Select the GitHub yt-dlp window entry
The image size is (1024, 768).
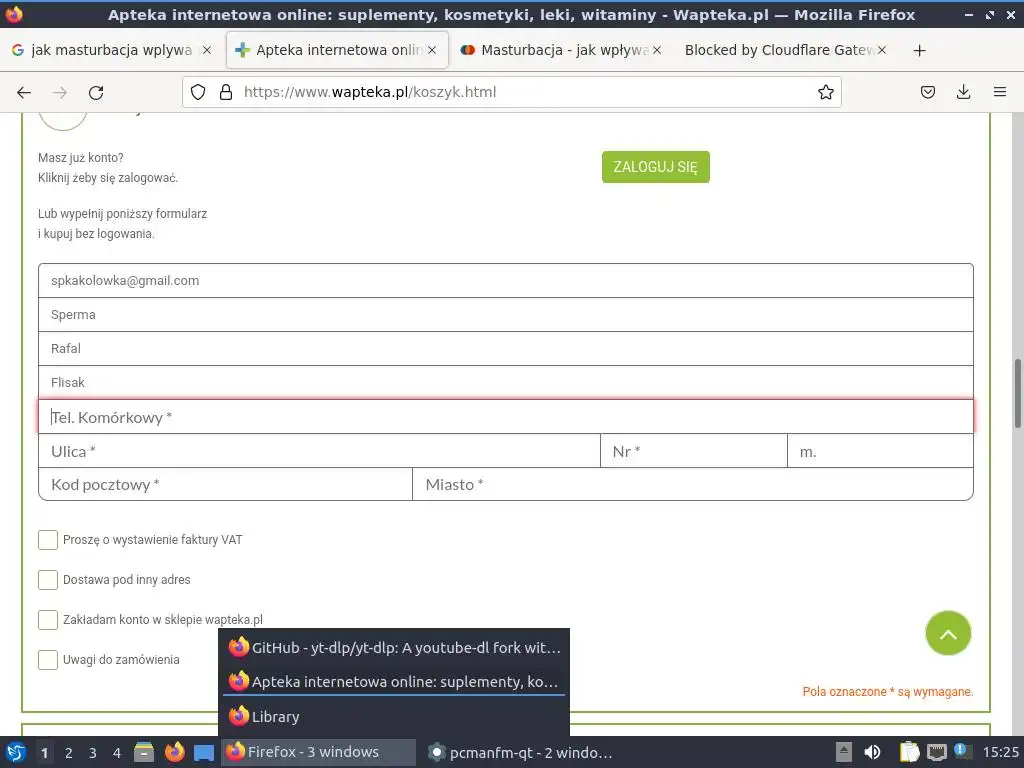click(x=394, y=648)
